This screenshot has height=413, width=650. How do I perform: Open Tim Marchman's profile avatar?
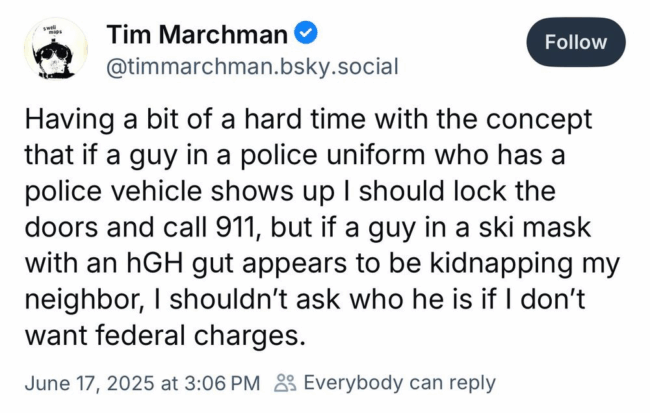coord(56,49)
